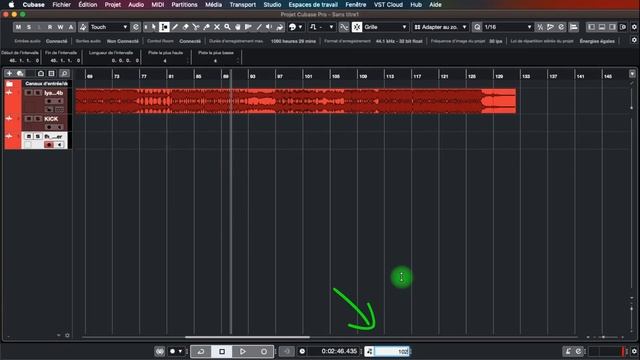Click the metronome click icon in transport
Viewport: 640px width, 360px height.
pos(568,351)
